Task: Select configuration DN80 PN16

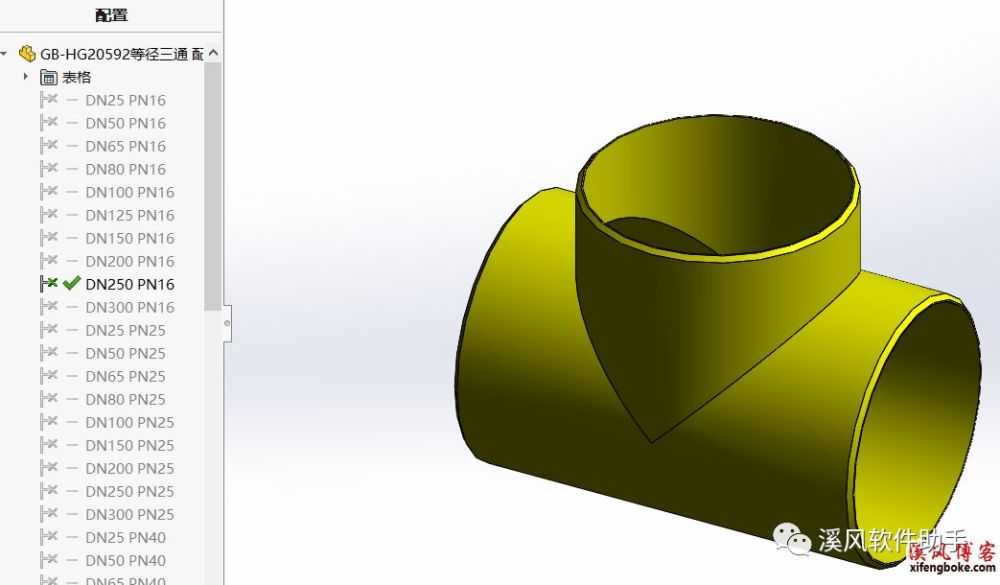Action: click(125, 169)
